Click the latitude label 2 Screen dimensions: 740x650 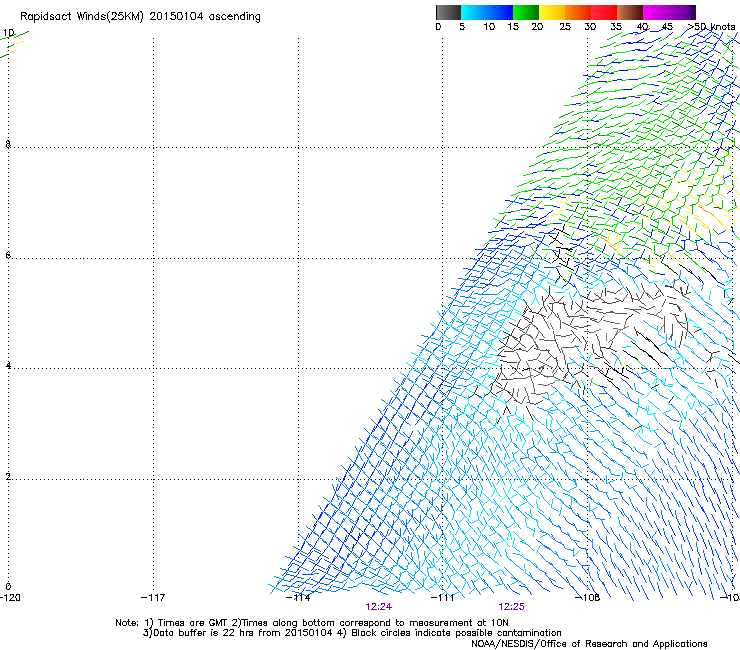[8, 476]
